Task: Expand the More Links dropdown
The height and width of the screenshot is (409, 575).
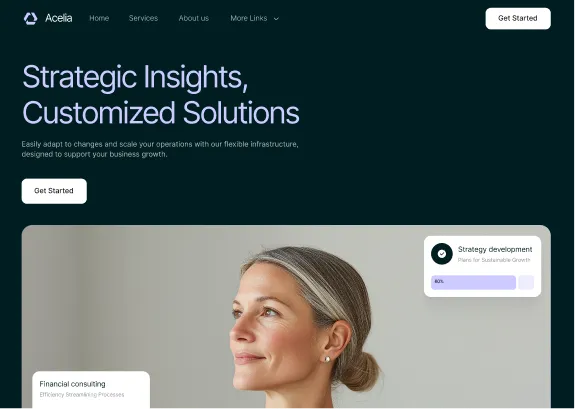Action: [x=254, y=18]
